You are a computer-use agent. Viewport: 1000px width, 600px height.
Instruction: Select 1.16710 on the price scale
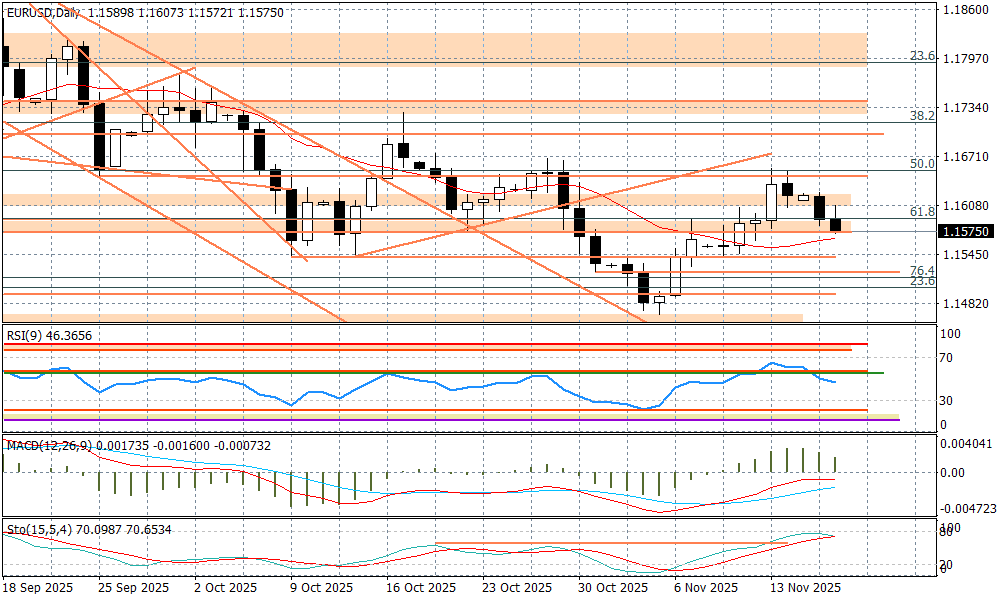967,157
